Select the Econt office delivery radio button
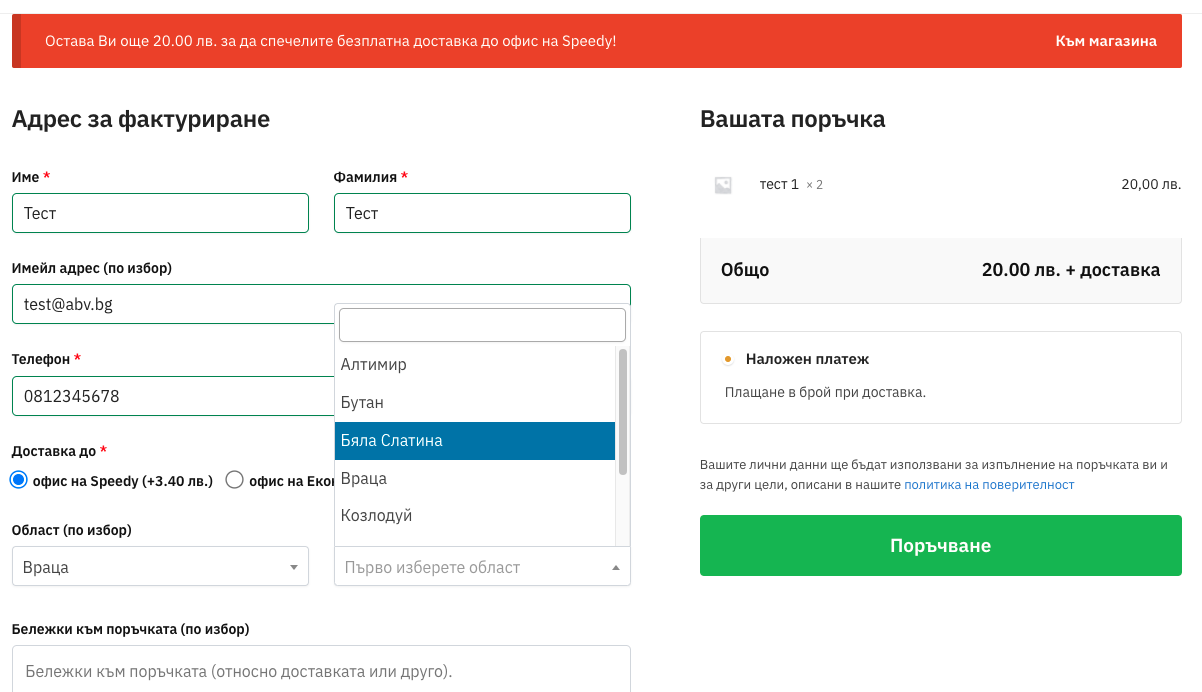This screenshot has height=692, width=1202. (235, 480)
